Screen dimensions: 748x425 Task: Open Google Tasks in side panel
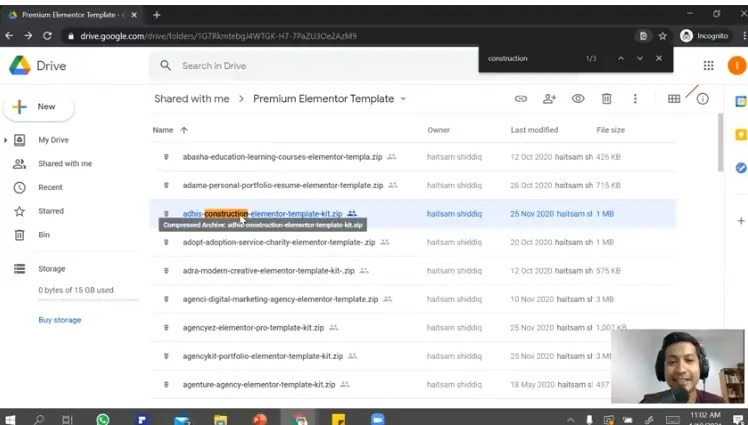(740, 167)
